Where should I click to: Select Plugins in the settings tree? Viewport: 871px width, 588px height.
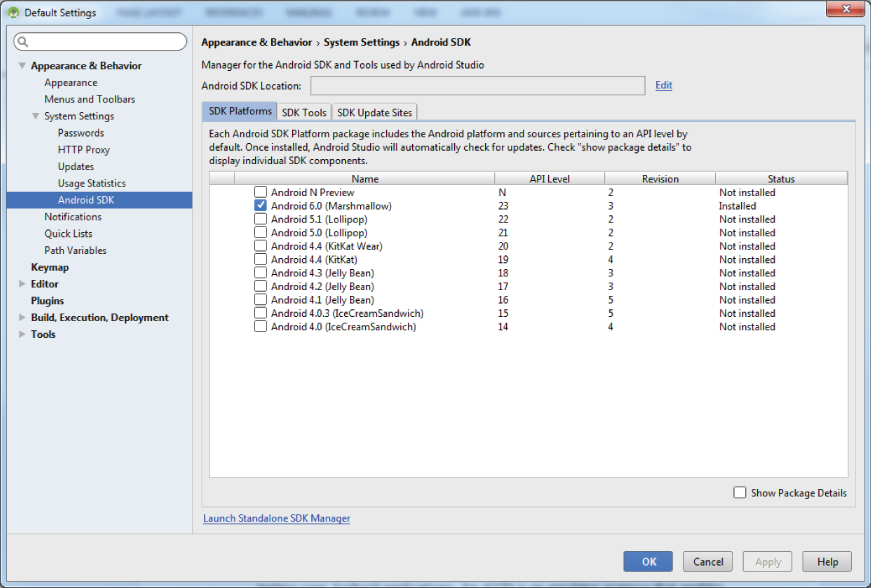47,300
